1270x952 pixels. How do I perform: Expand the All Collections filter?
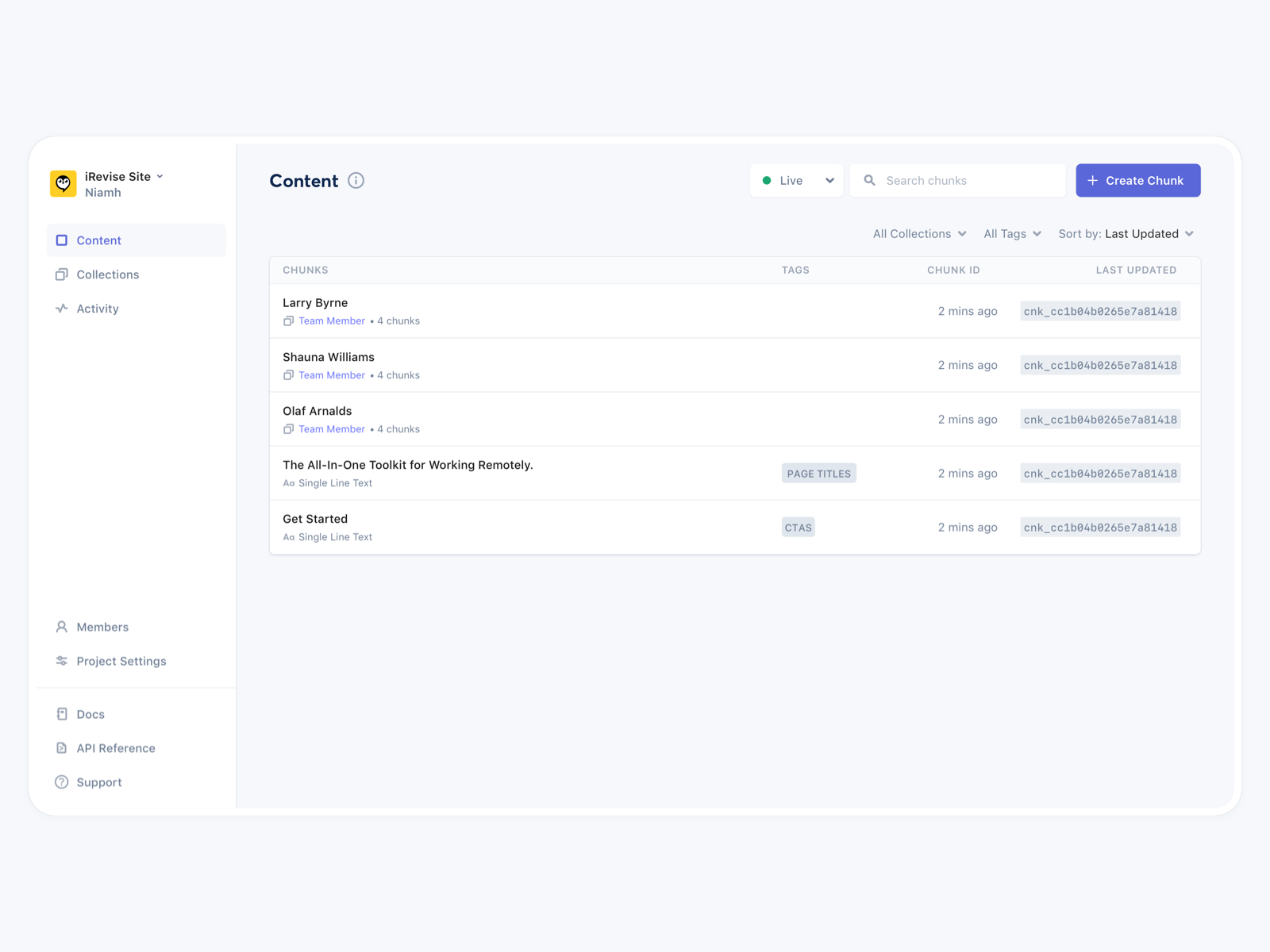pyautogui.click(x=919, y=233)
